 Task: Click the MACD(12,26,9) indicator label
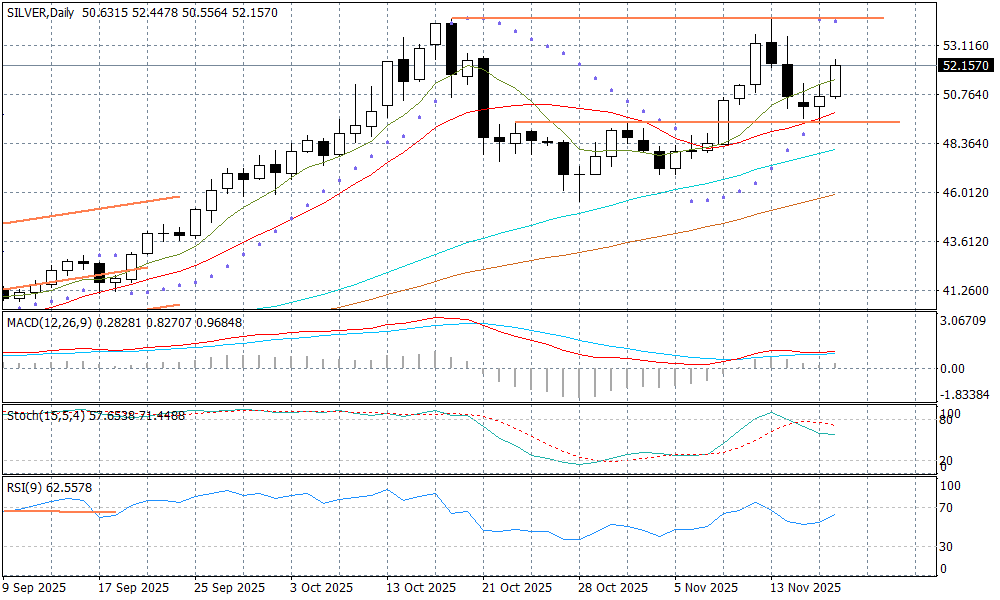(47, 321)
